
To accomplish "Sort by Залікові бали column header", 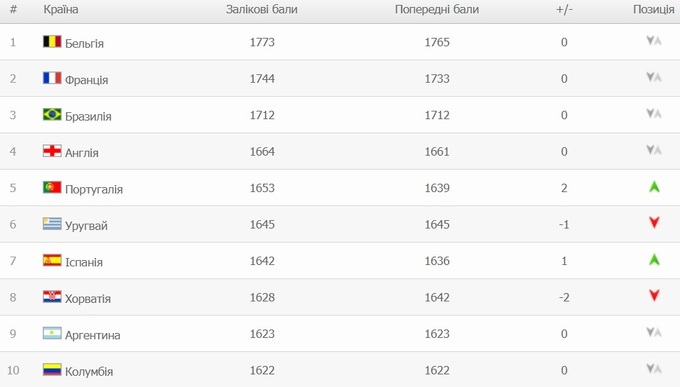I will pyautogui.click(x=262, y=10).
